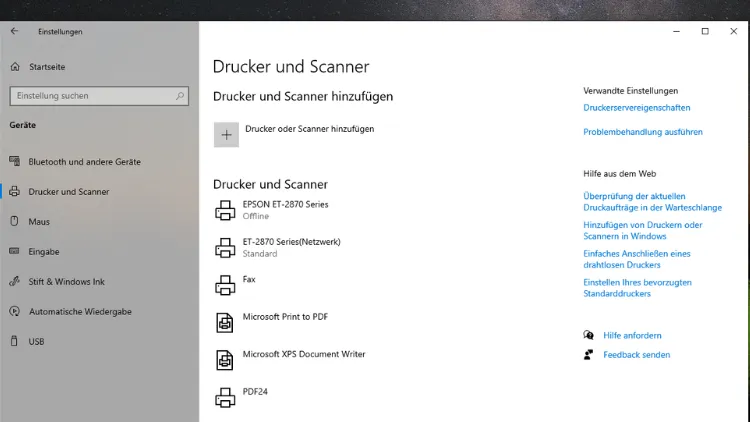Click the back arrow in Einstellungen
Viewport: 750px width, 422px height.
(14, 31)
